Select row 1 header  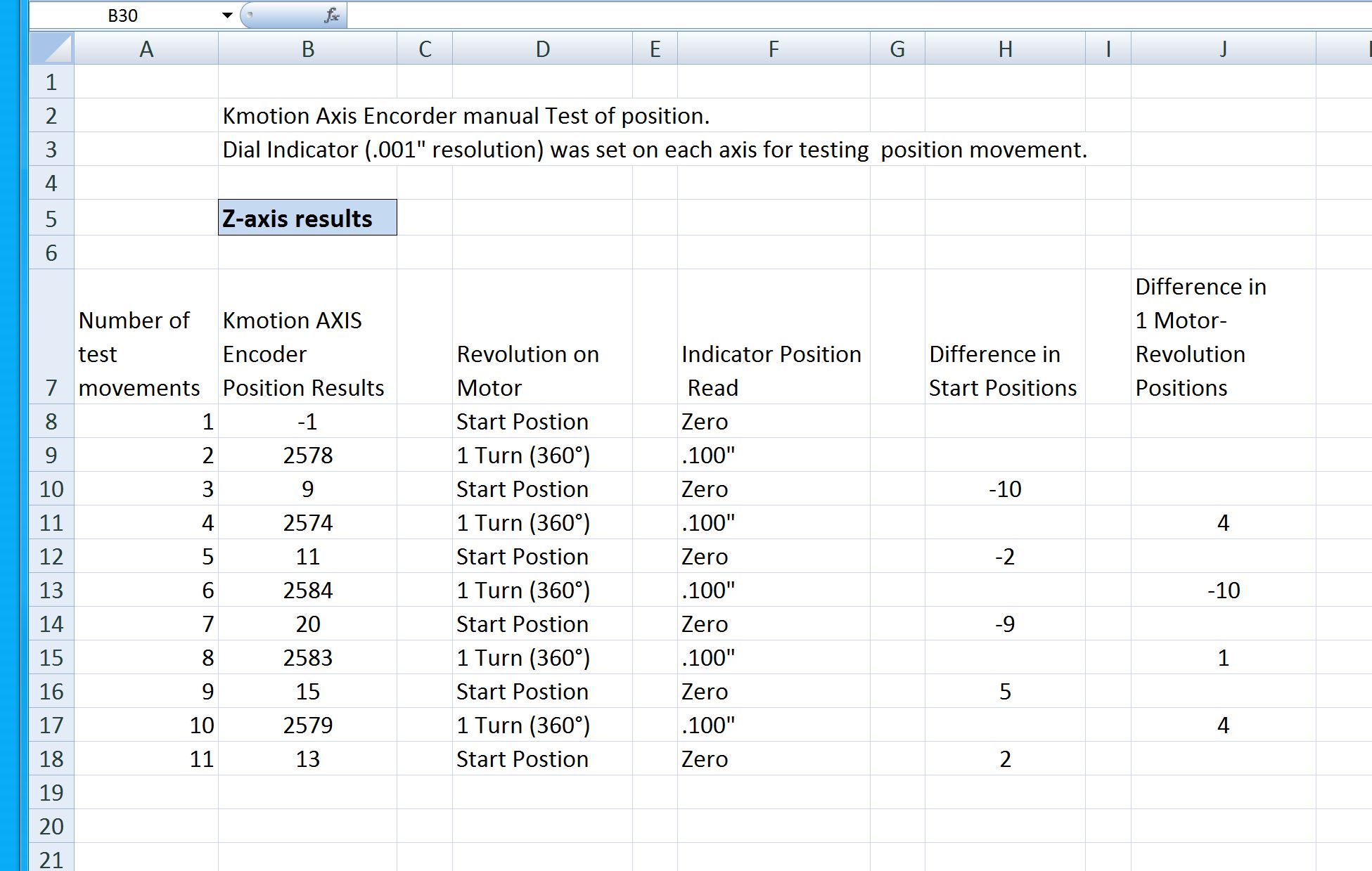(x=51, y=82)
